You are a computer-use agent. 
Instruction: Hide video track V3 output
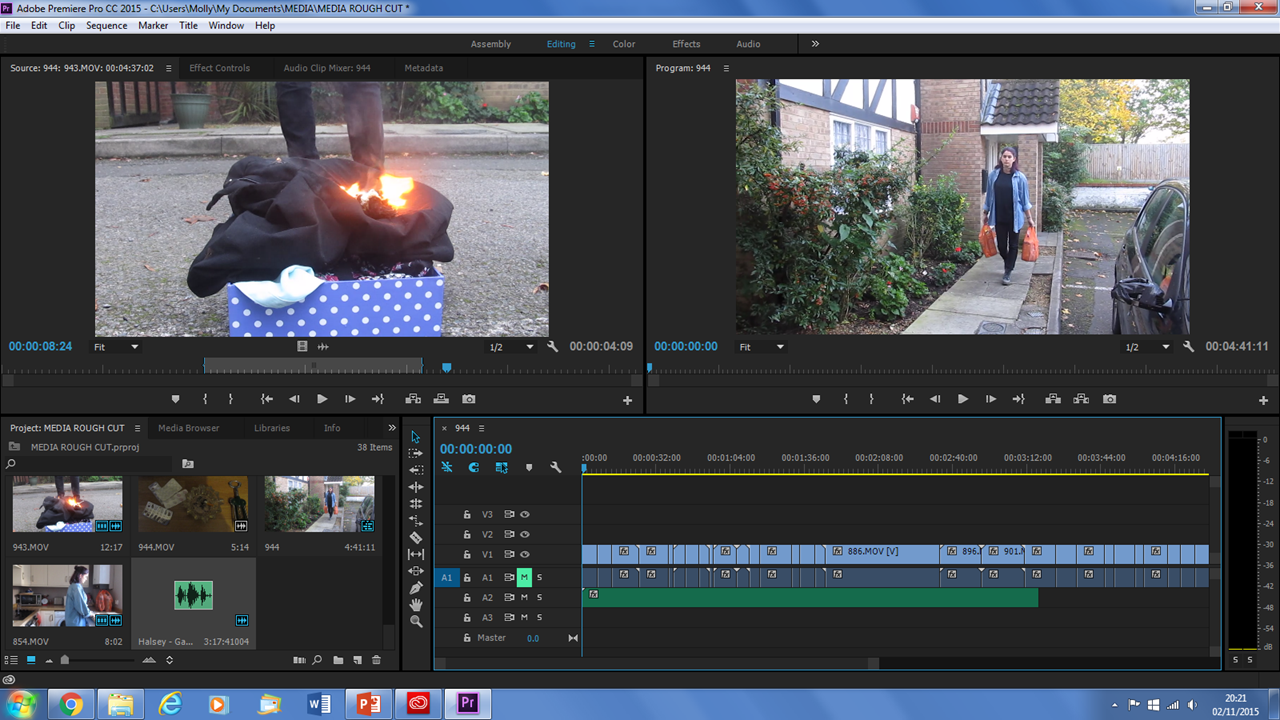(524, 515)
